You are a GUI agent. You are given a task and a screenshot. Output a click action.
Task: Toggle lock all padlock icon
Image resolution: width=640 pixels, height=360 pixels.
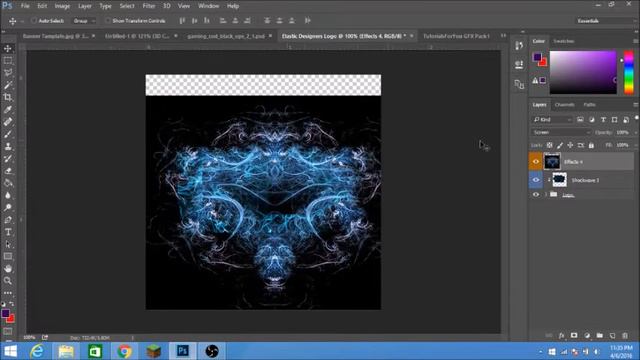591,145
